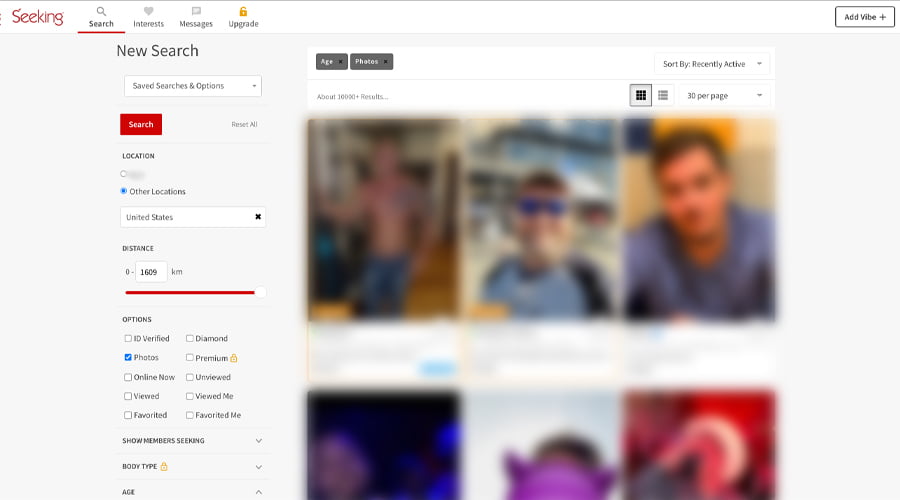Uncheck the Photos option

(x=128, y=358)
